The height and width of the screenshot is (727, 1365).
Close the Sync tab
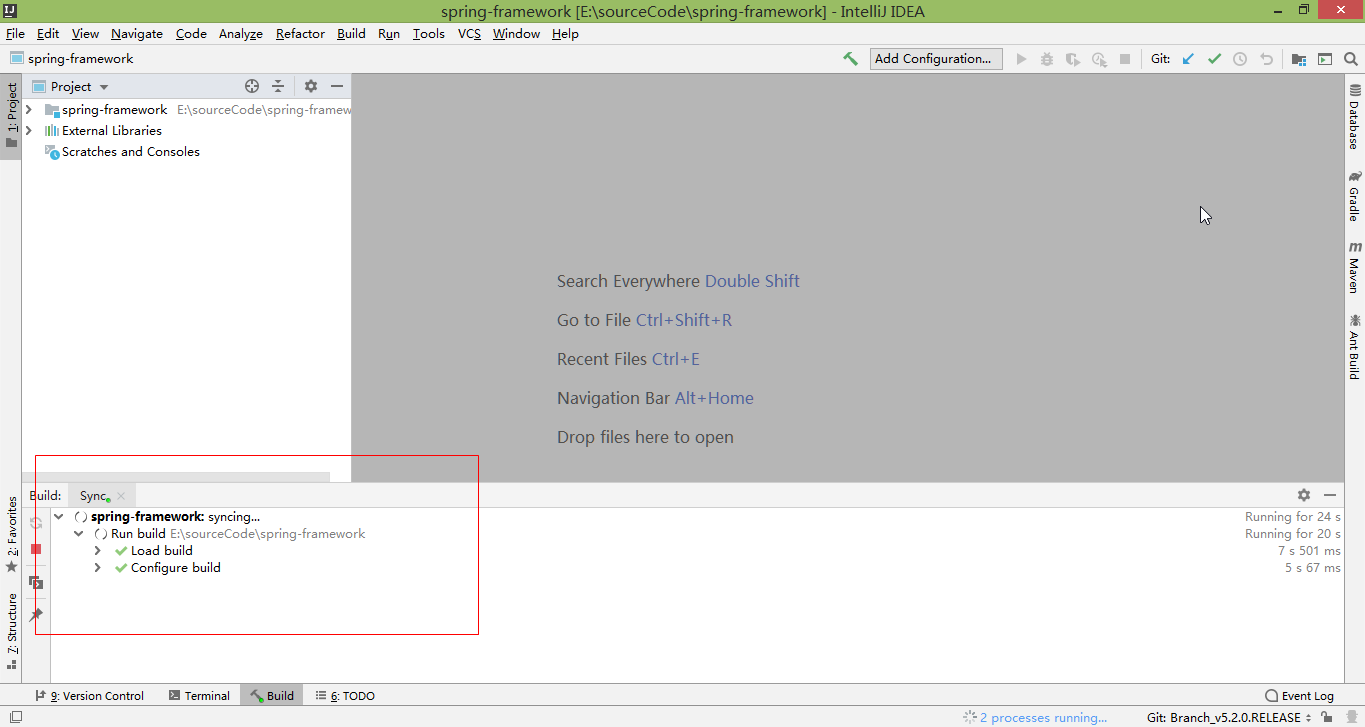[x=121, y=496]
